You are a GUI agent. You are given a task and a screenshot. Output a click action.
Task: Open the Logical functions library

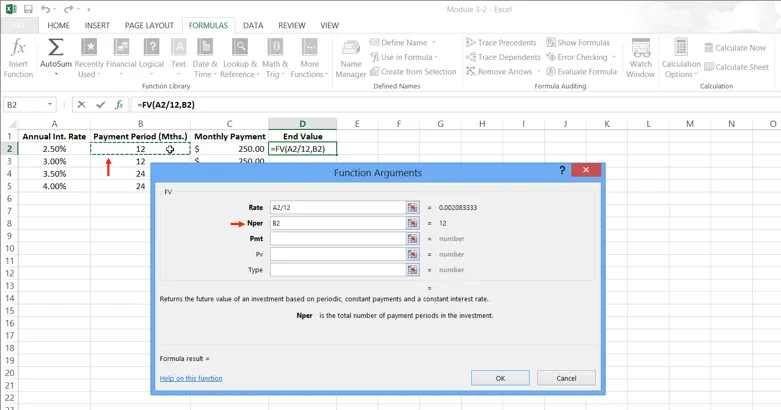[151, 58]
